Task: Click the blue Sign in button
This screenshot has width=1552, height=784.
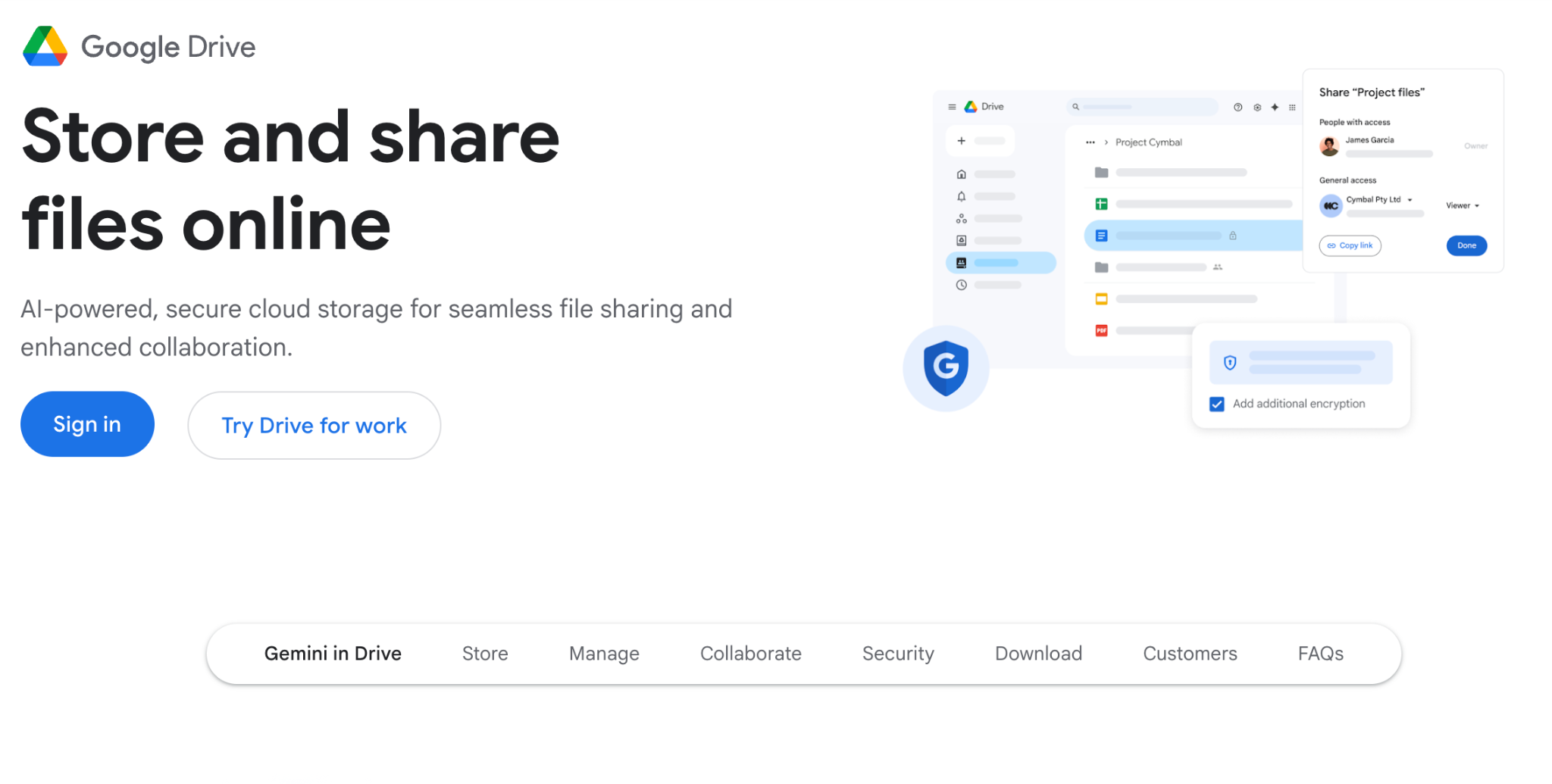Action: pos(87,424)
